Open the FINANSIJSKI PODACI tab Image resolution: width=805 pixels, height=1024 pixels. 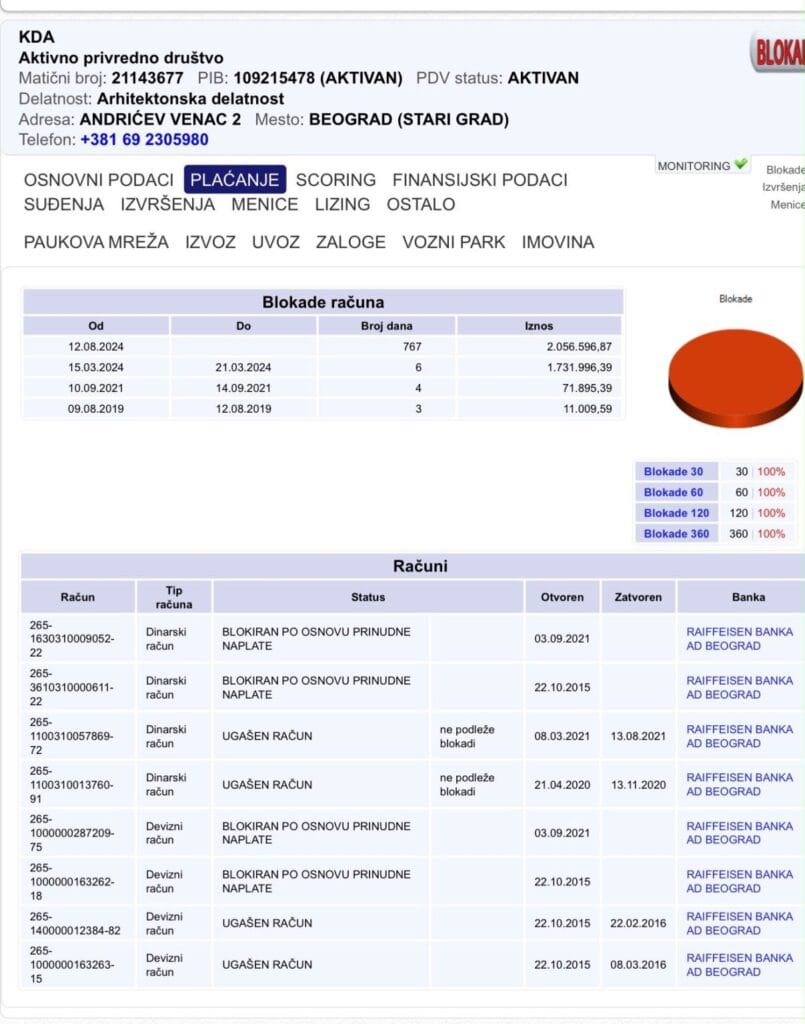coord(480,180)
